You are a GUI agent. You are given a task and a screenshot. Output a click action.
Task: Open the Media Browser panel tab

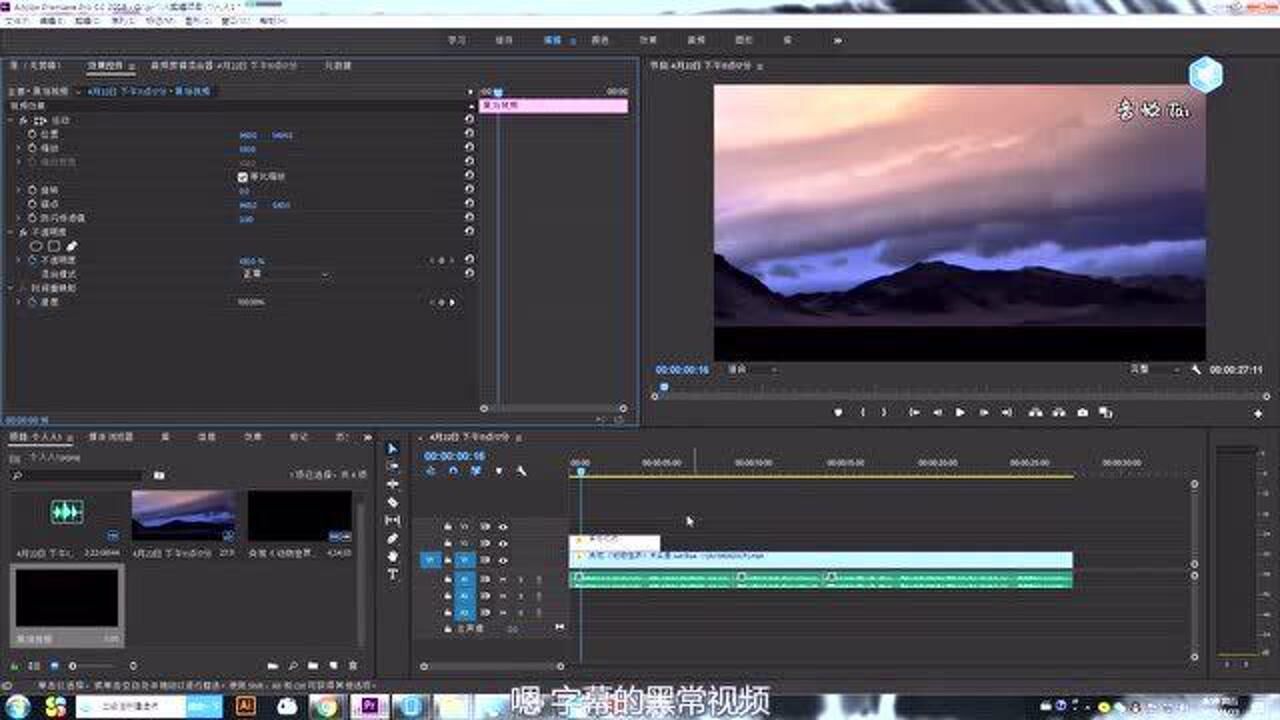(x=111, y=437)
